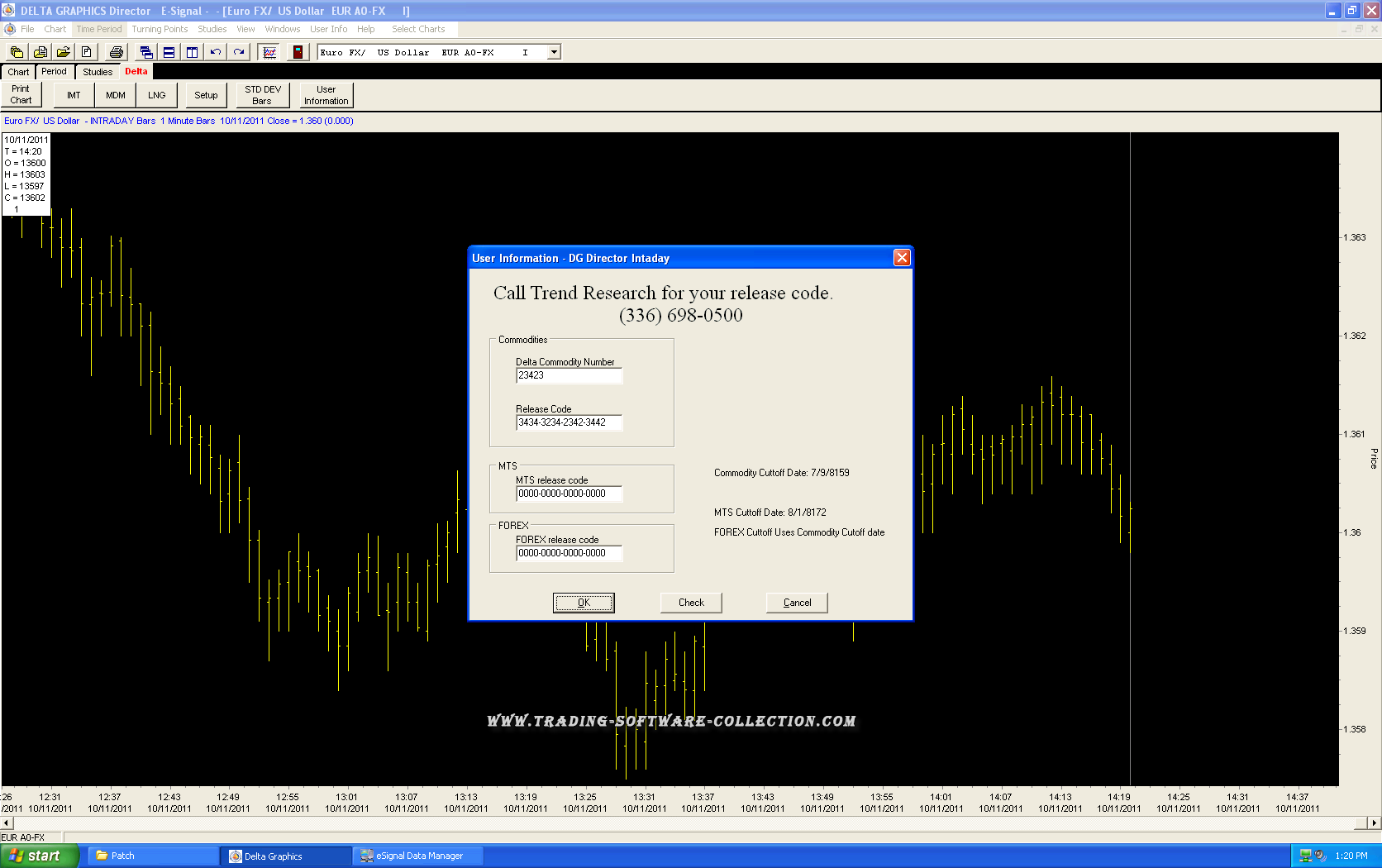Click the redo arrow toolbar icon

[239, 52]
